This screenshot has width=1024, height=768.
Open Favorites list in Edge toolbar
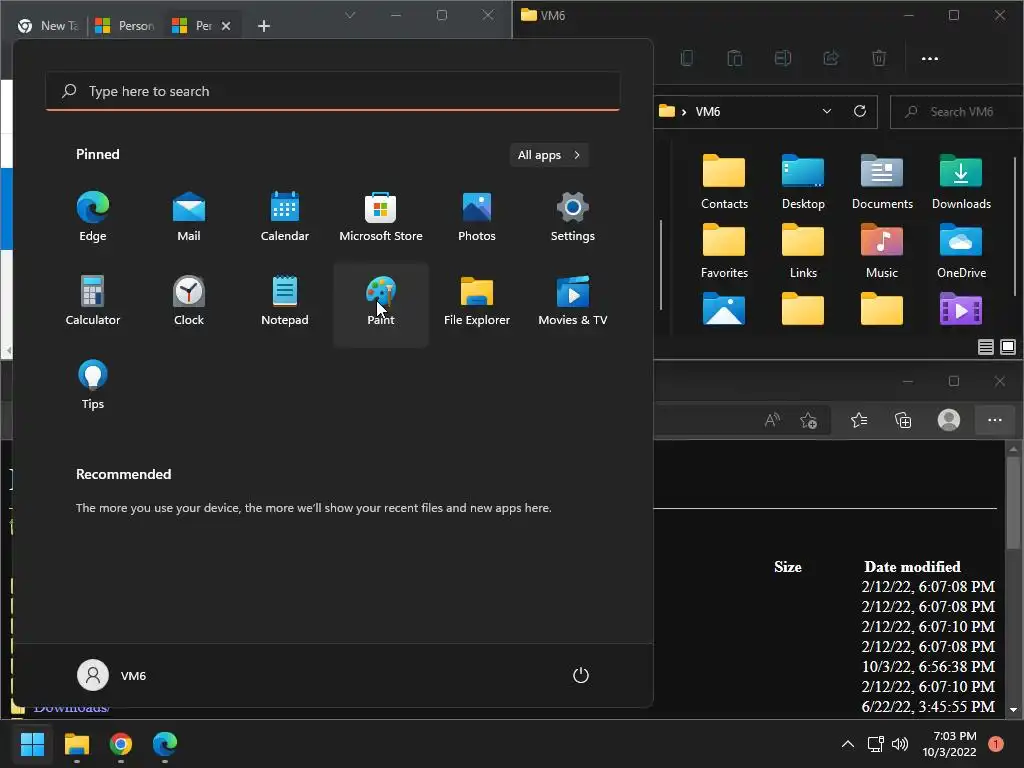(x=859, y=420)
